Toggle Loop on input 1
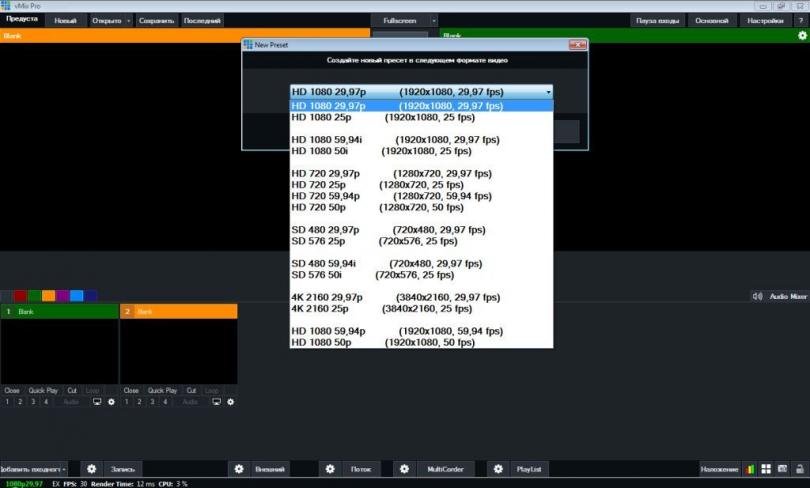The height and width of the screenshot is (488, 810). point(92,390)
